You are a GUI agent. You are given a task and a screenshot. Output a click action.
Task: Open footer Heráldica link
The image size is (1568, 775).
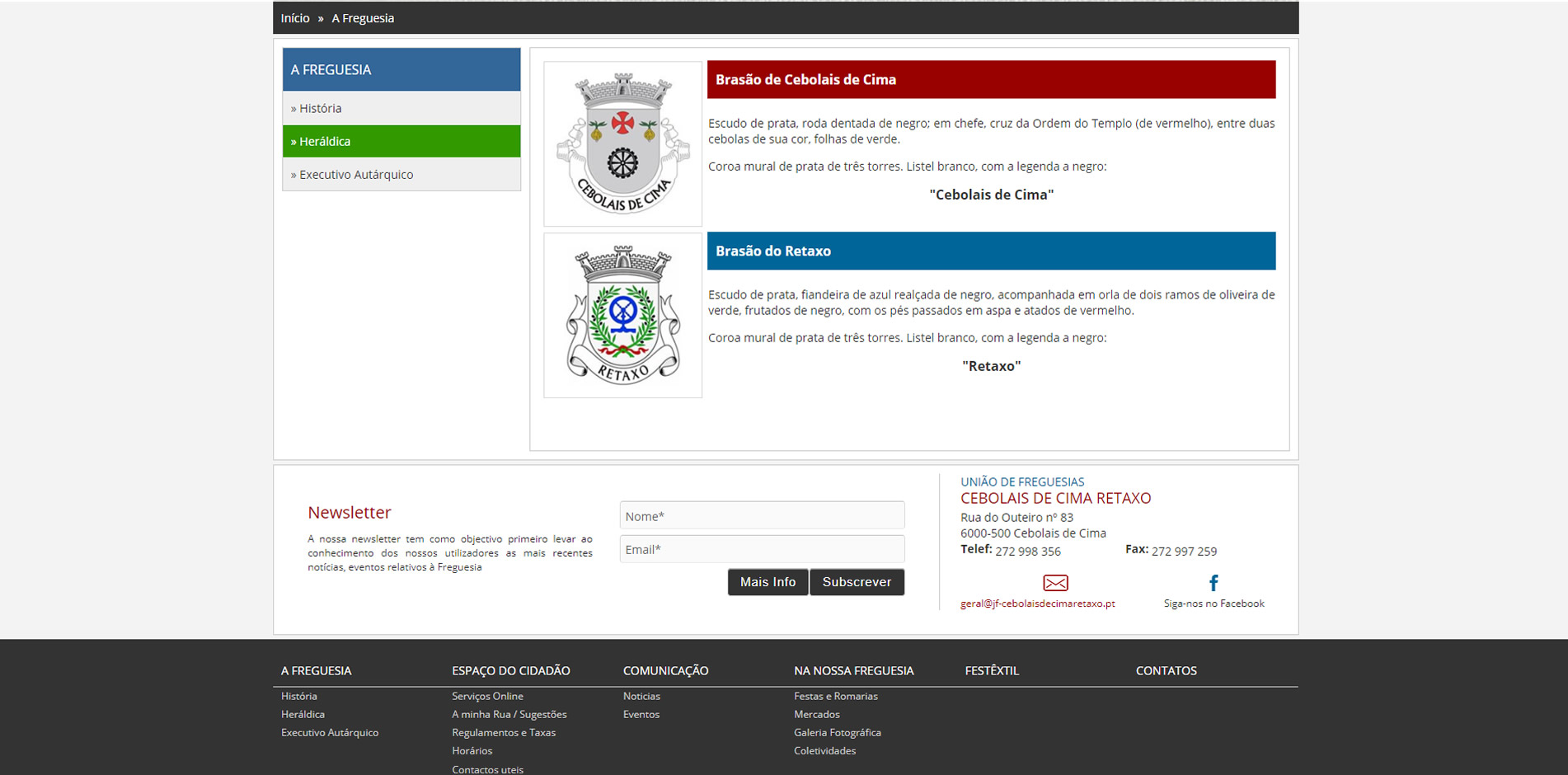point(303,714)
